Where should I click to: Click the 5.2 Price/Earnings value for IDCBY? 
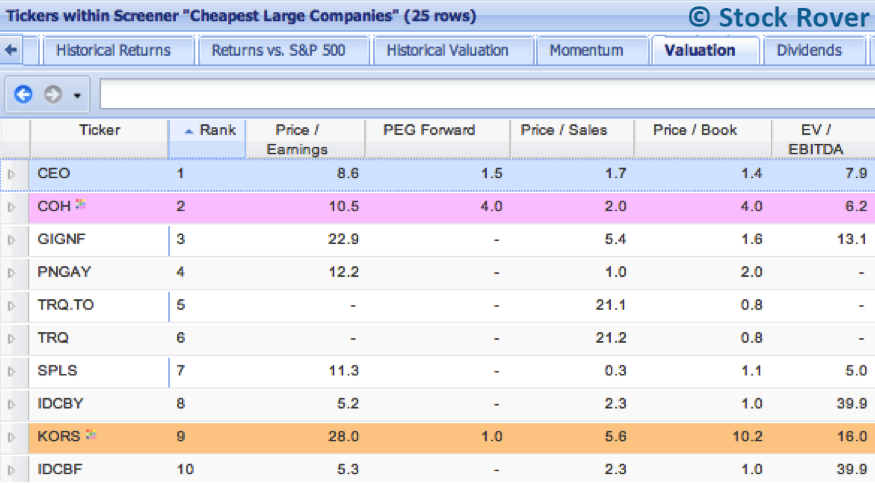point(348,404)
